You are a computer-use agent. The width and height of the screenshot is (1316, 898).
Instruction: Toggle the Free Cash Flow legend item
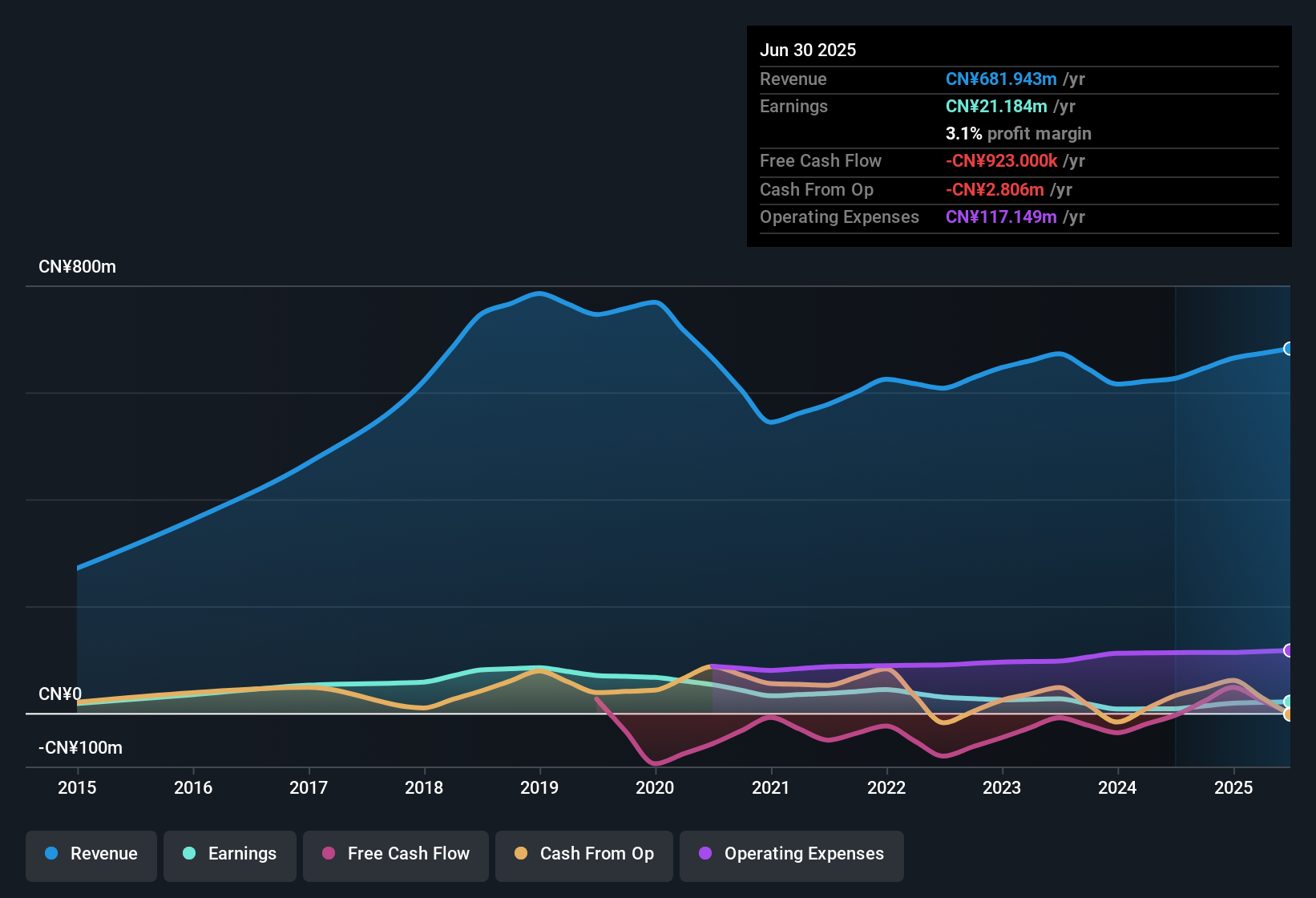tap(396, 854)
